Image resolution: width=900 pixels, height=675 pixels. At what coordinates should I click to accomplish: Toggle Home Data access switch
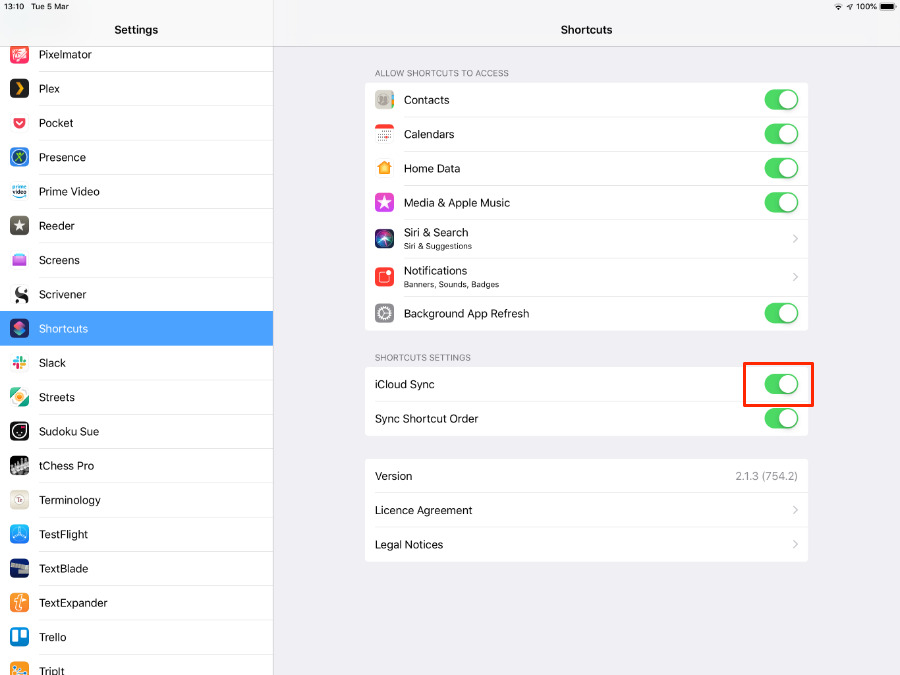[x=781, y=168]
